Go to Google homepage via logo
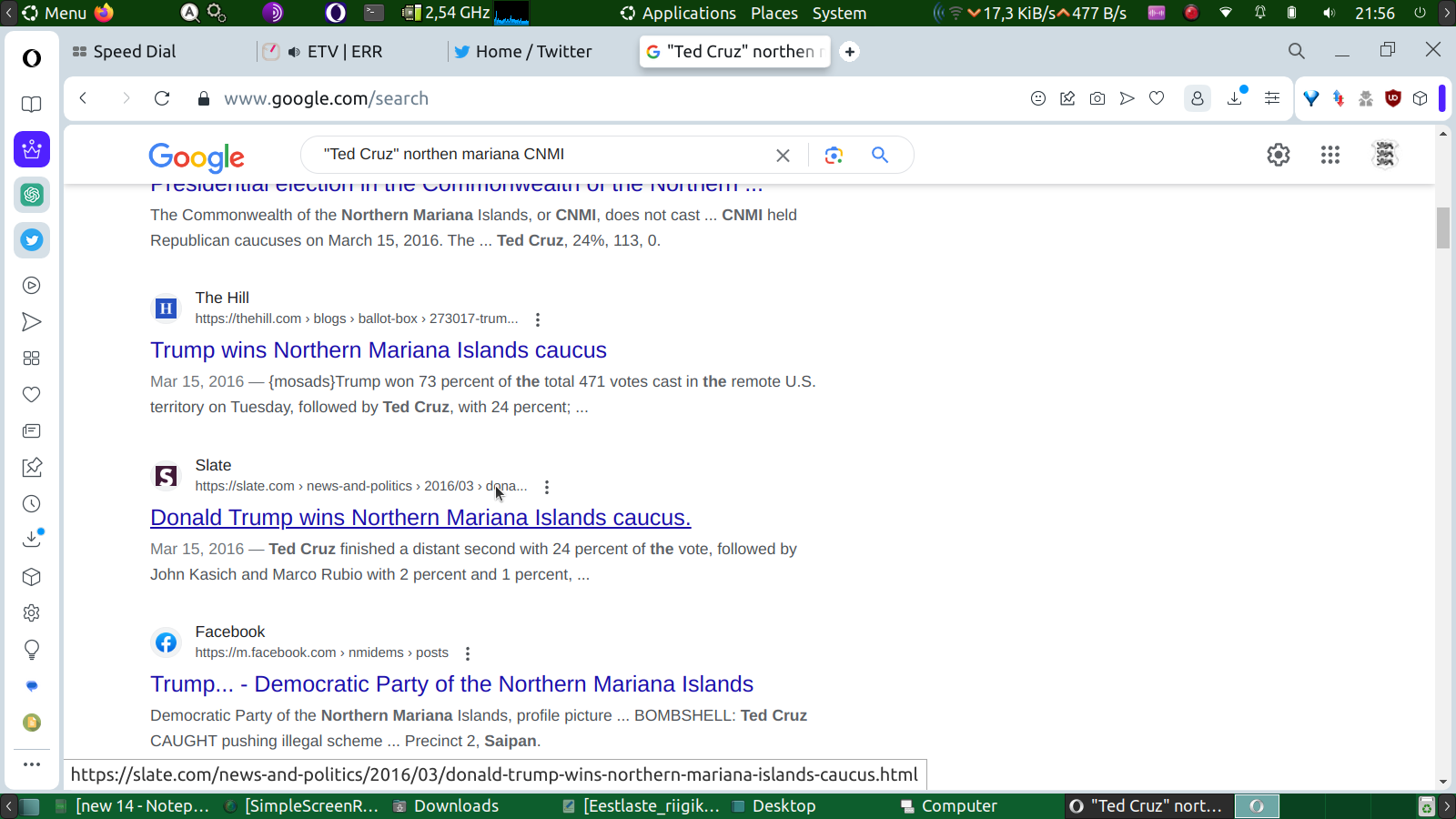The width and height of the screenshot is (1456, 819). (x=197, y=157)
